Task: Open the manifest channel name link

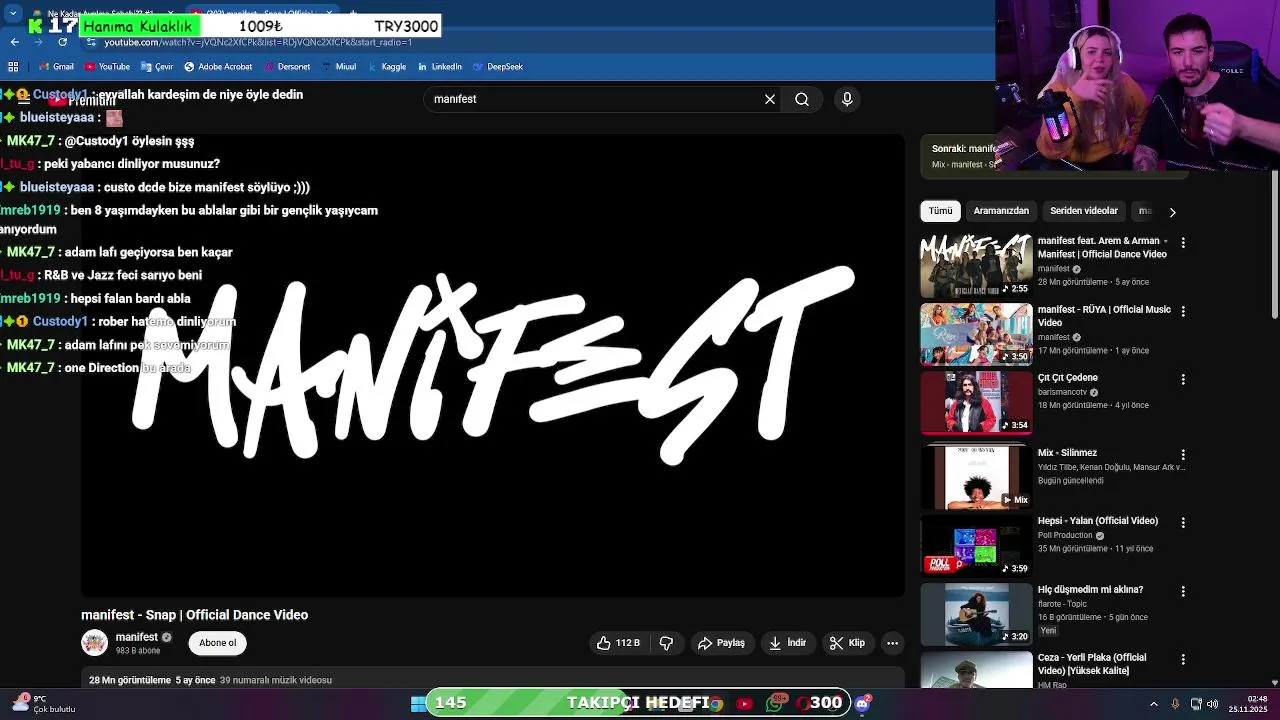Action: 137,637
